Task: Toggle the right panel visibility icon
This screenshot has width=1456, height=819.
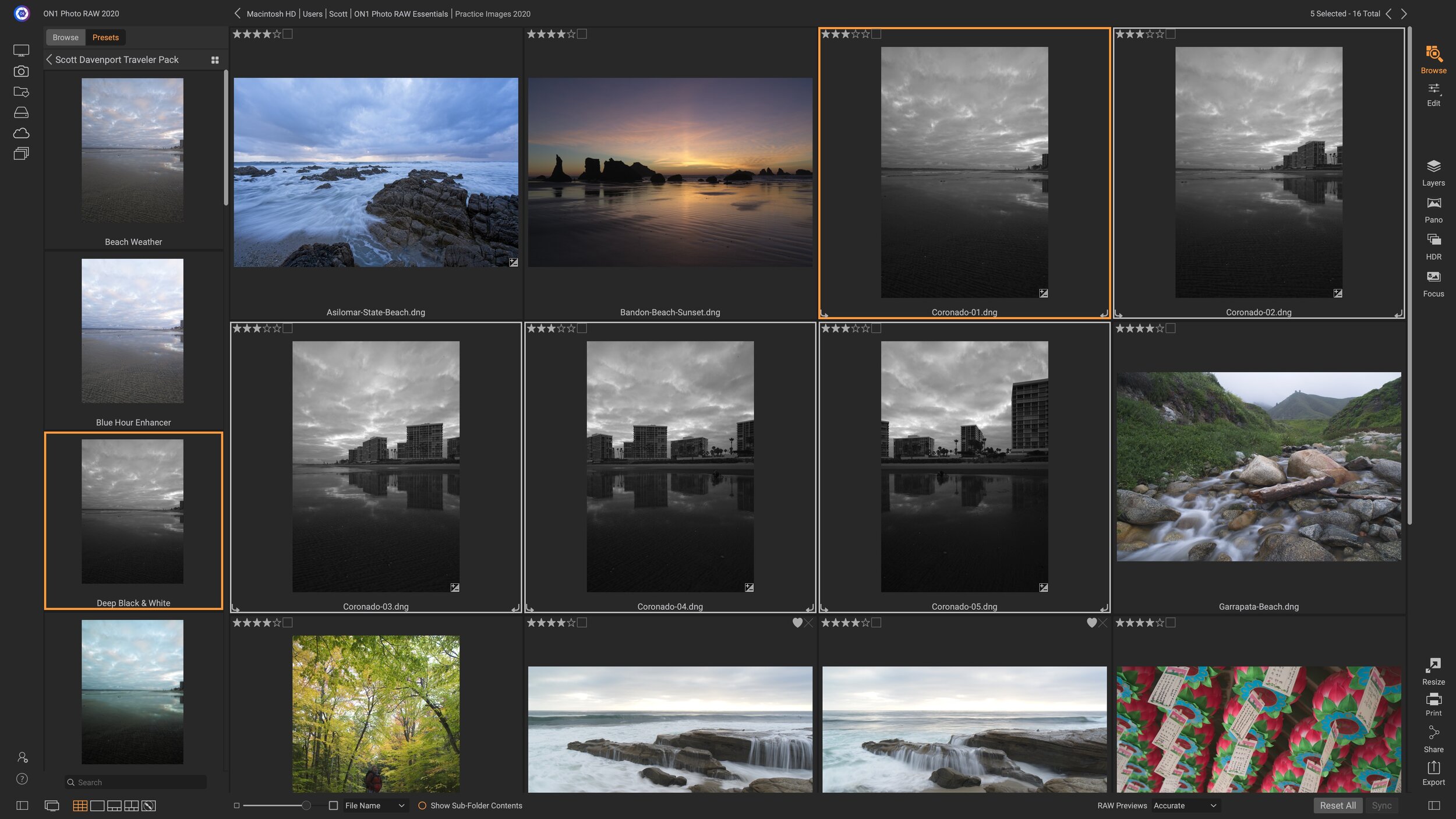Action: pyautogui.click(x=1434, y=806)
